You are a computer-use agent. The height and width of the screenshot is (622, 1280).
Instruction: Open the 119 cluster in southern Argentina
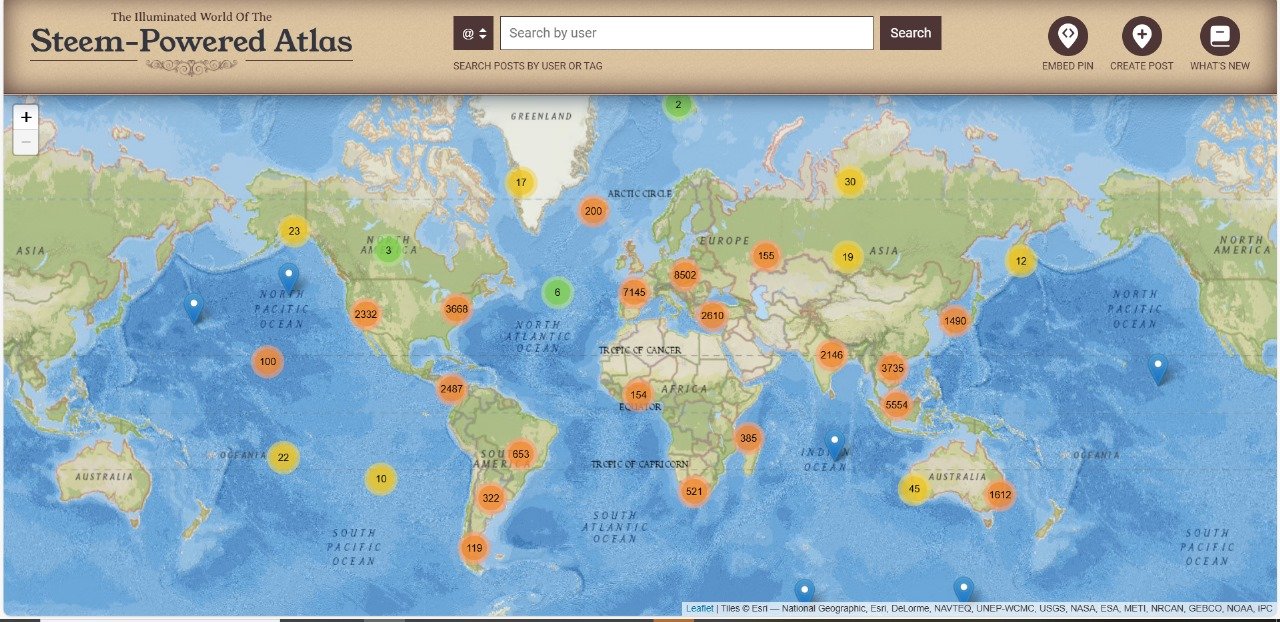pyautogui.click(x=474, y=548)
